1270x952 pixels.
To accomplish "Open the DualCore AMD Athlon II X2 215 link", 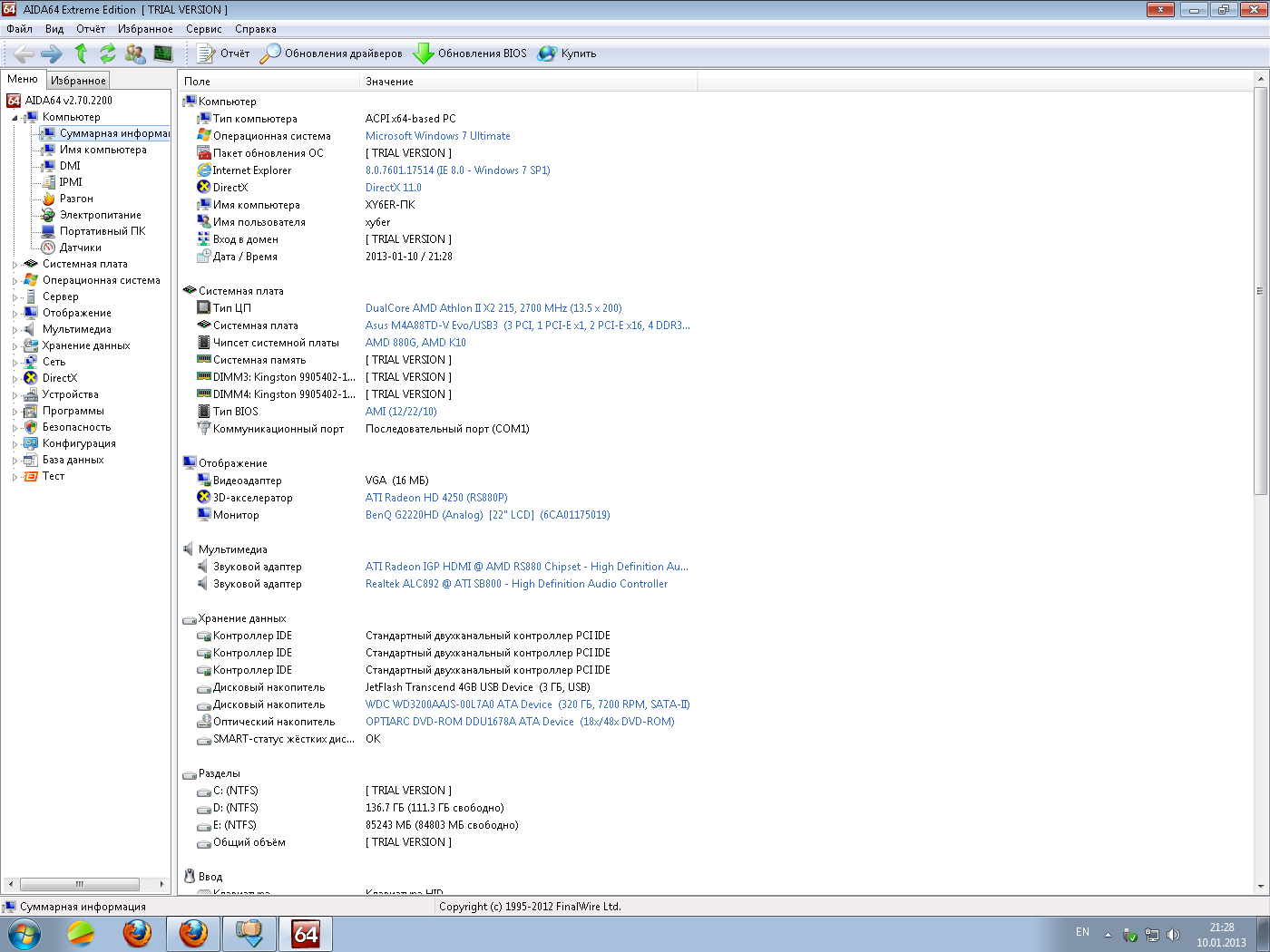I will [x=493, y=308].
